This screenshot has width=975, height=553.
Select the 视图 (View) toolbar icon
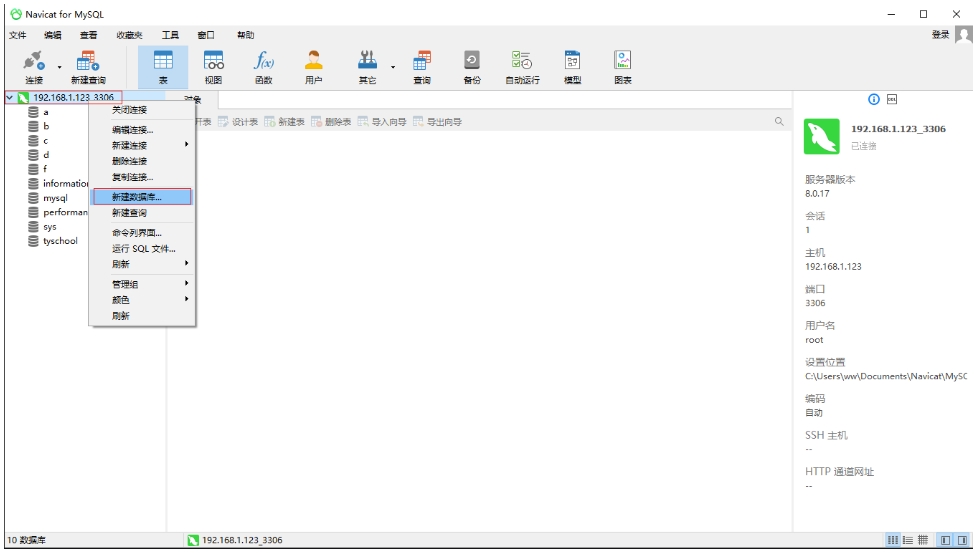213,66
